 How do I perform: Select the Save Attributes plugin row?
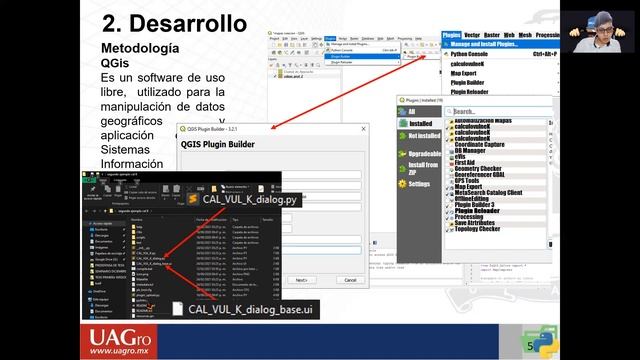(x=496, y=223)
